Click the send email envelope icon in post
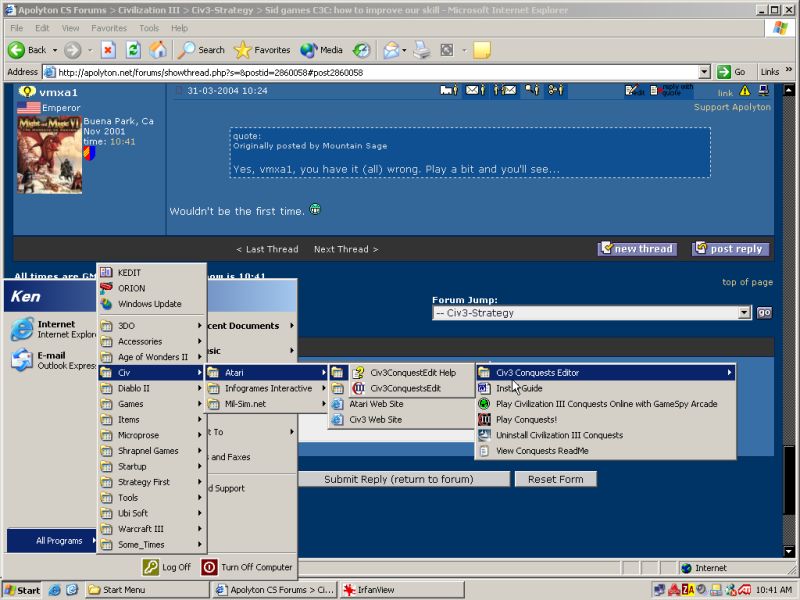Viewport: 800px width, 600px height. point(474,90)
